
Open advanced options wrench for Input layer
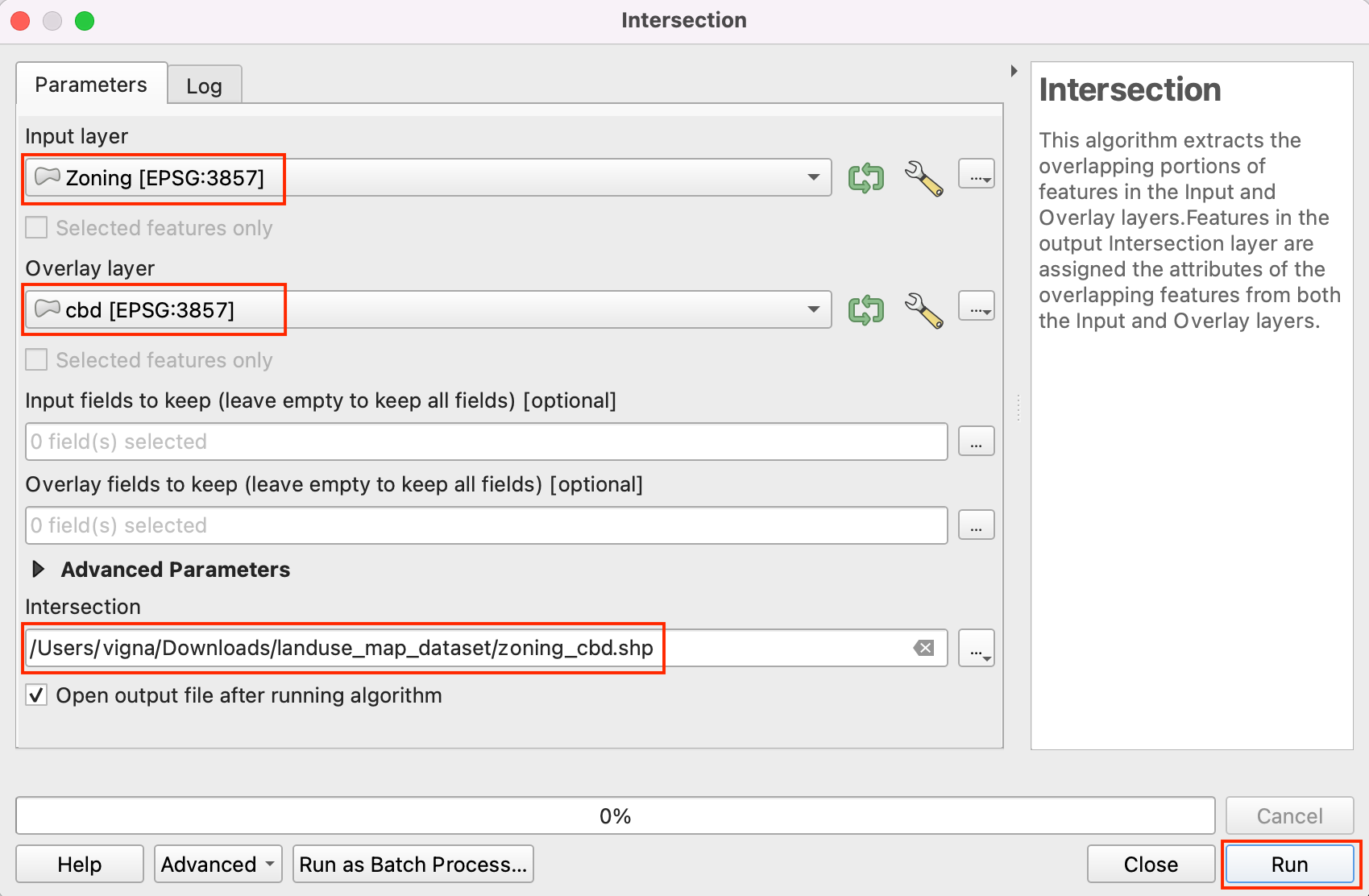click(x=923, y=177)
